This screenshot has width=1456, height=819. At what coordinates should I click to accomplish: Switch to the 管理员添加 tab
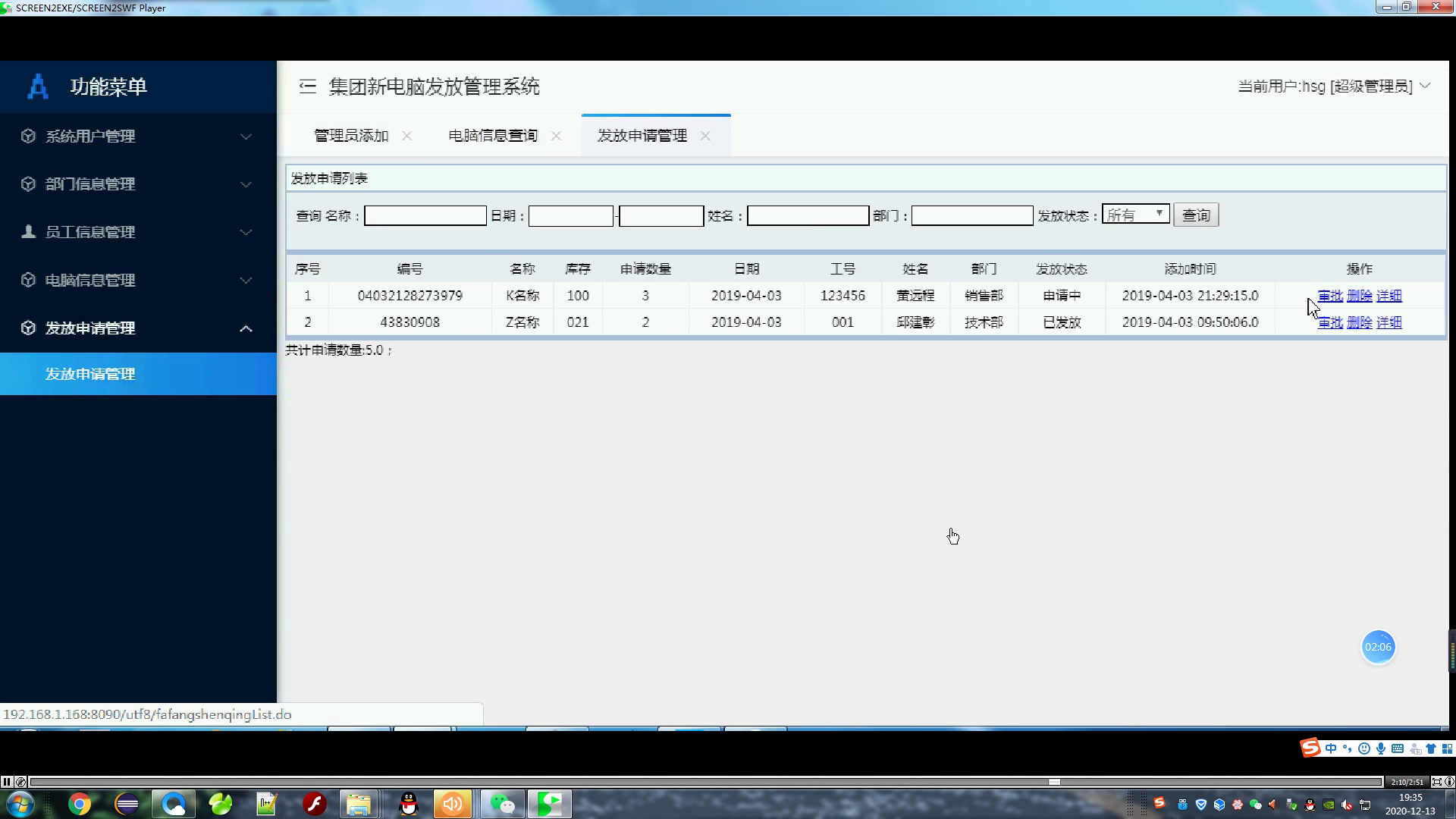(351, 136)
